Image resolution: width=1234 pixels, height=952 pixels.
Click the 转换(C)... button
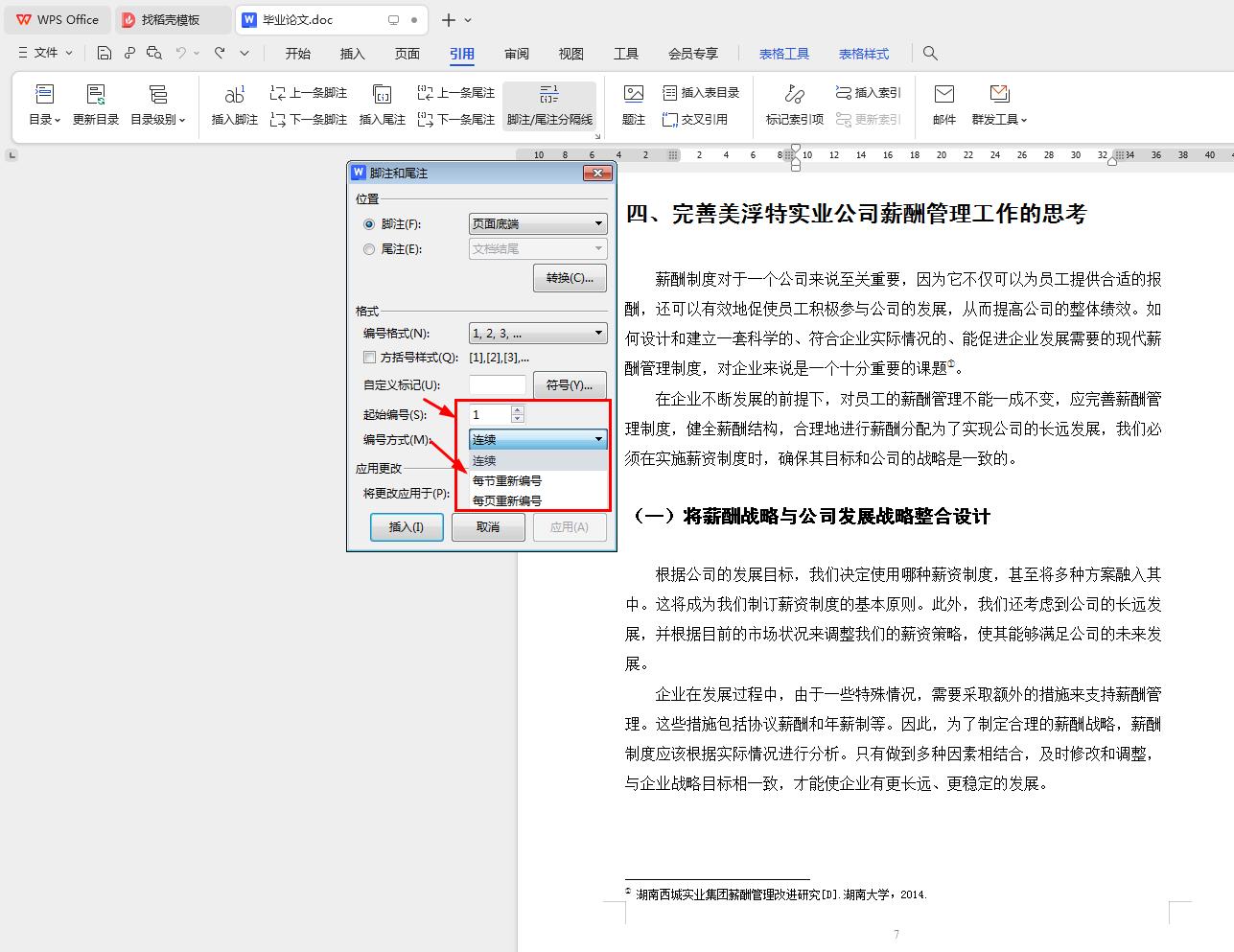[x=570, y=278]
